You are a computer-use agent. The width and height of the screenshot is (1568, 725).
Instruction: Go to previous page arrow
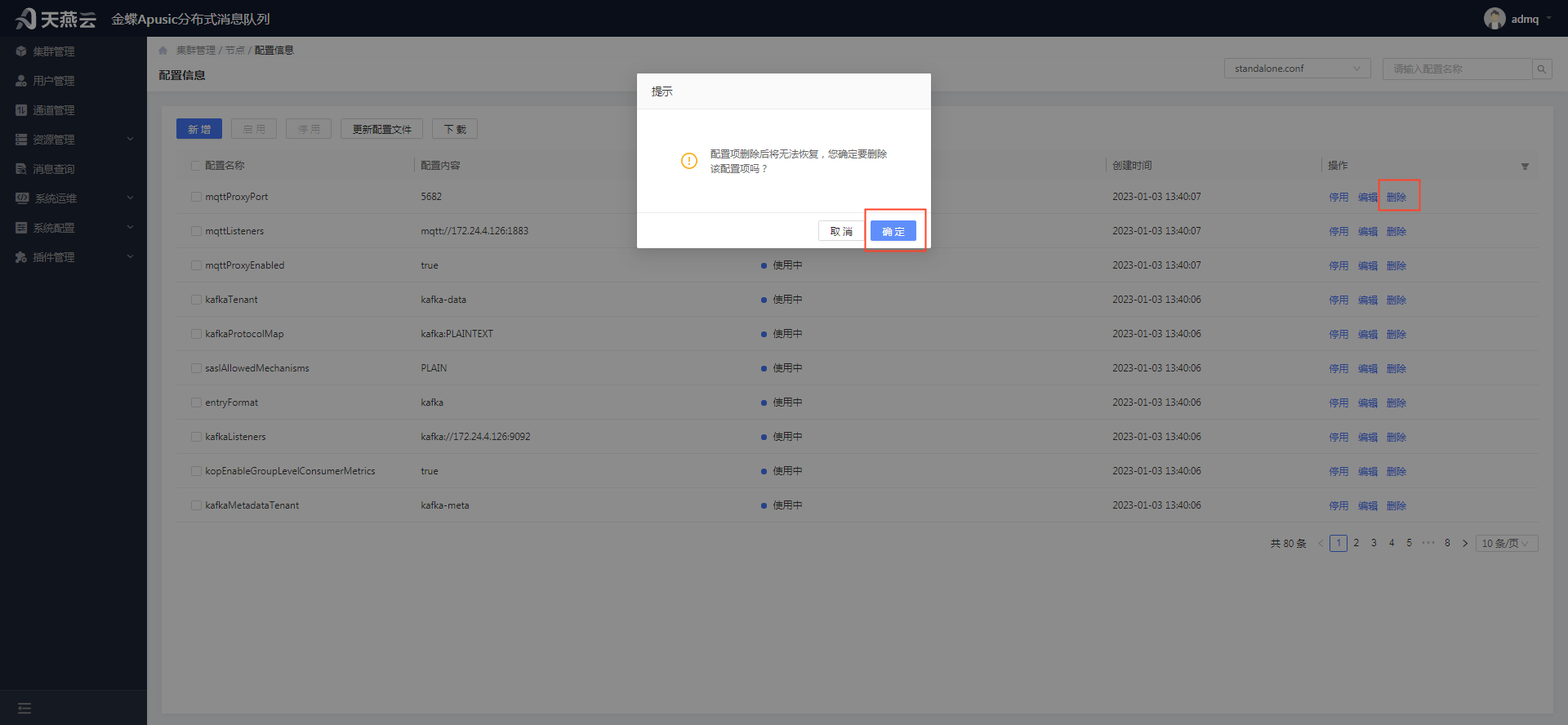pyautogui.click(x=1321, y=544)
